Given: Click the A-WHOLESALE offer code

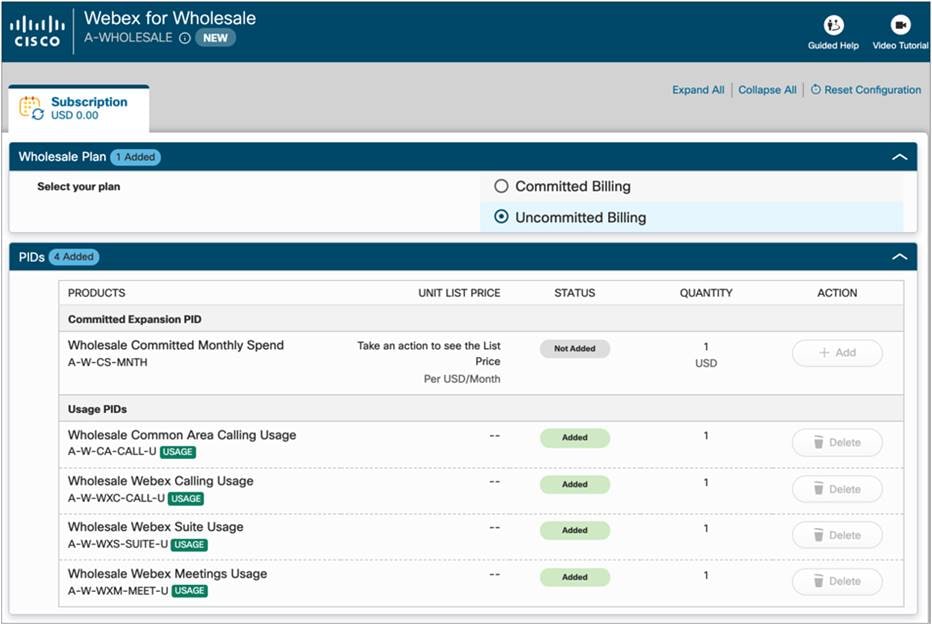Looking at the screenshot, I should pyautogui.click(x=128, y=38).
